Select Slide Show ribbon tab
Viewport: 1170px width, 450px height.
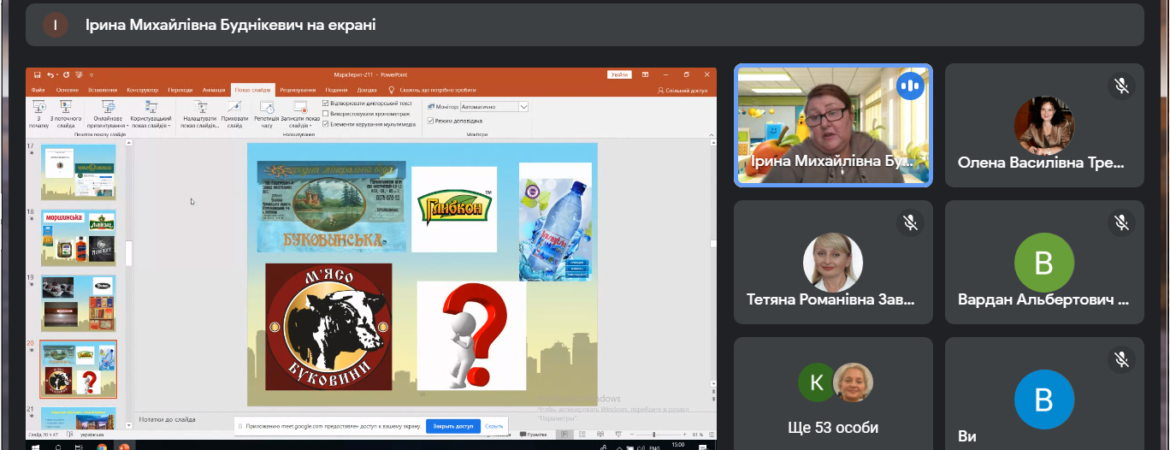coord(253,90)
